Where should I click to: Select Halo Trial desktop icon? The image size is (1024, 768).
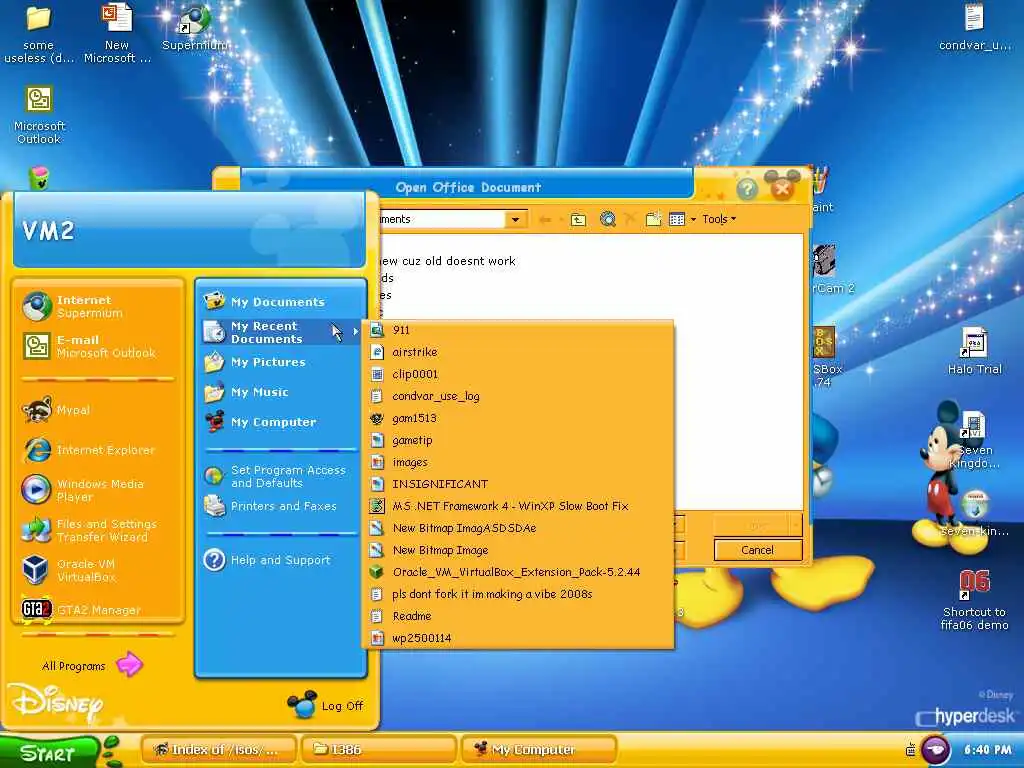pyautogui.click(x=974, y=351)
